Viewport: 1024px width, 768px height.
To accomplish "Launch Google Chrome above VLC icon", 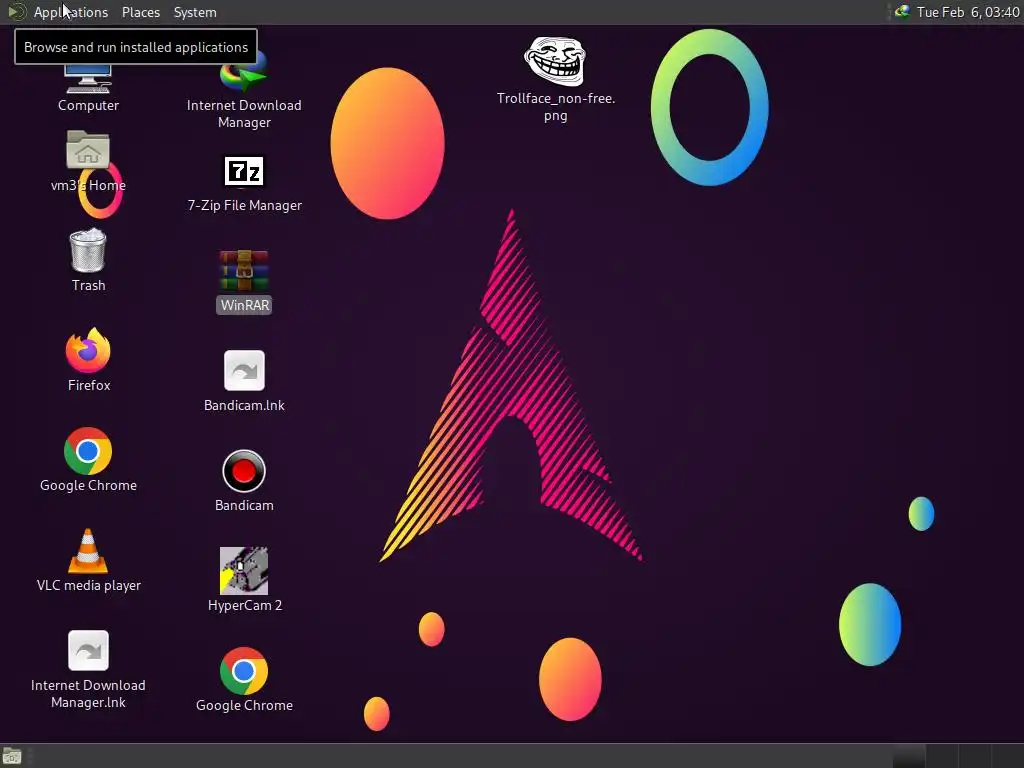I will [x=88, y=451].
